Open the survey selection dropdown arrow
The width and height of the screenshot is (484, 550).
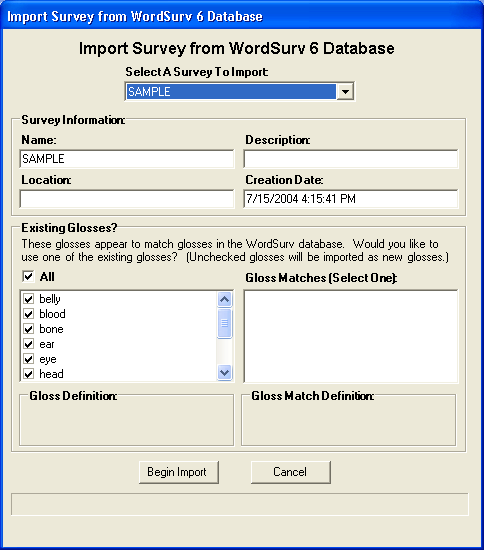345,92
